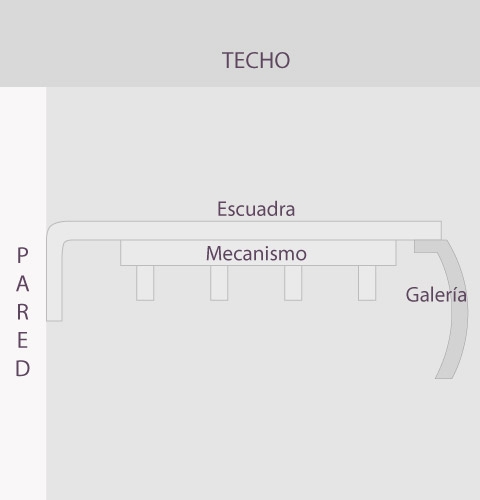
Task: Click the letter A of PARED
Action: tap(22, 284)
